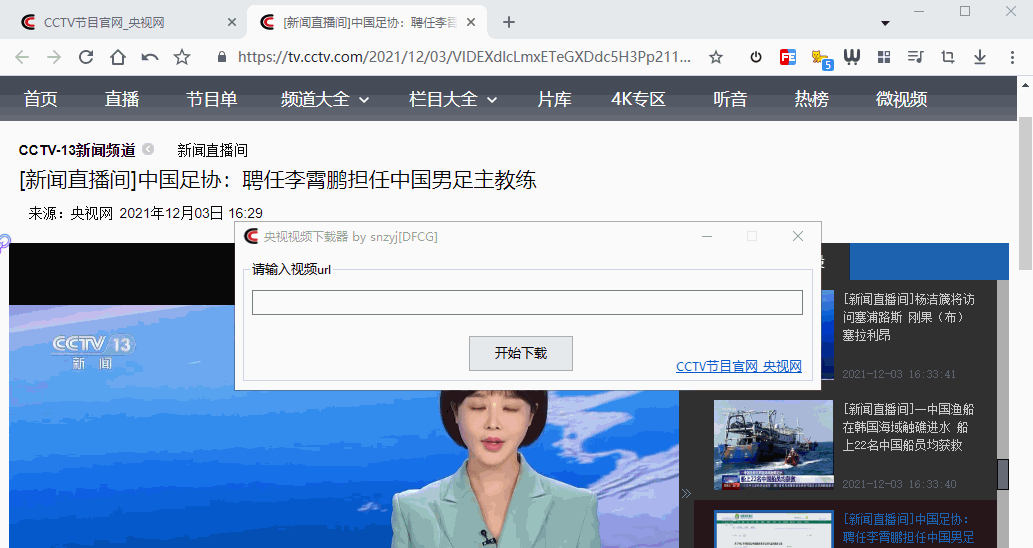Open the tab search dropdown arrow
The image size is (1033, 548).
(885, 22)
